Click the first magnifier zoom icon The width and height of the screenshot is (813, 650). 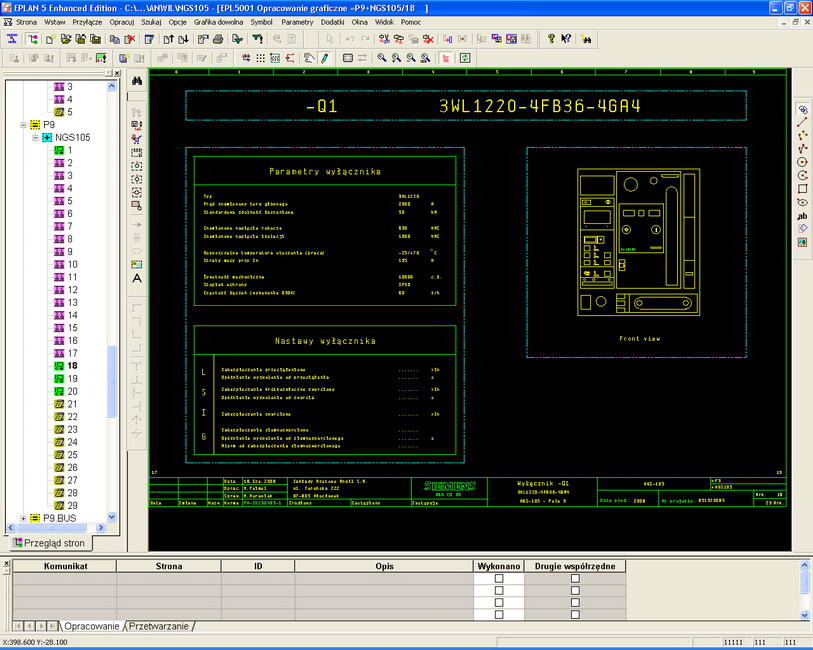pyautogui.click(x=382, y=58)
